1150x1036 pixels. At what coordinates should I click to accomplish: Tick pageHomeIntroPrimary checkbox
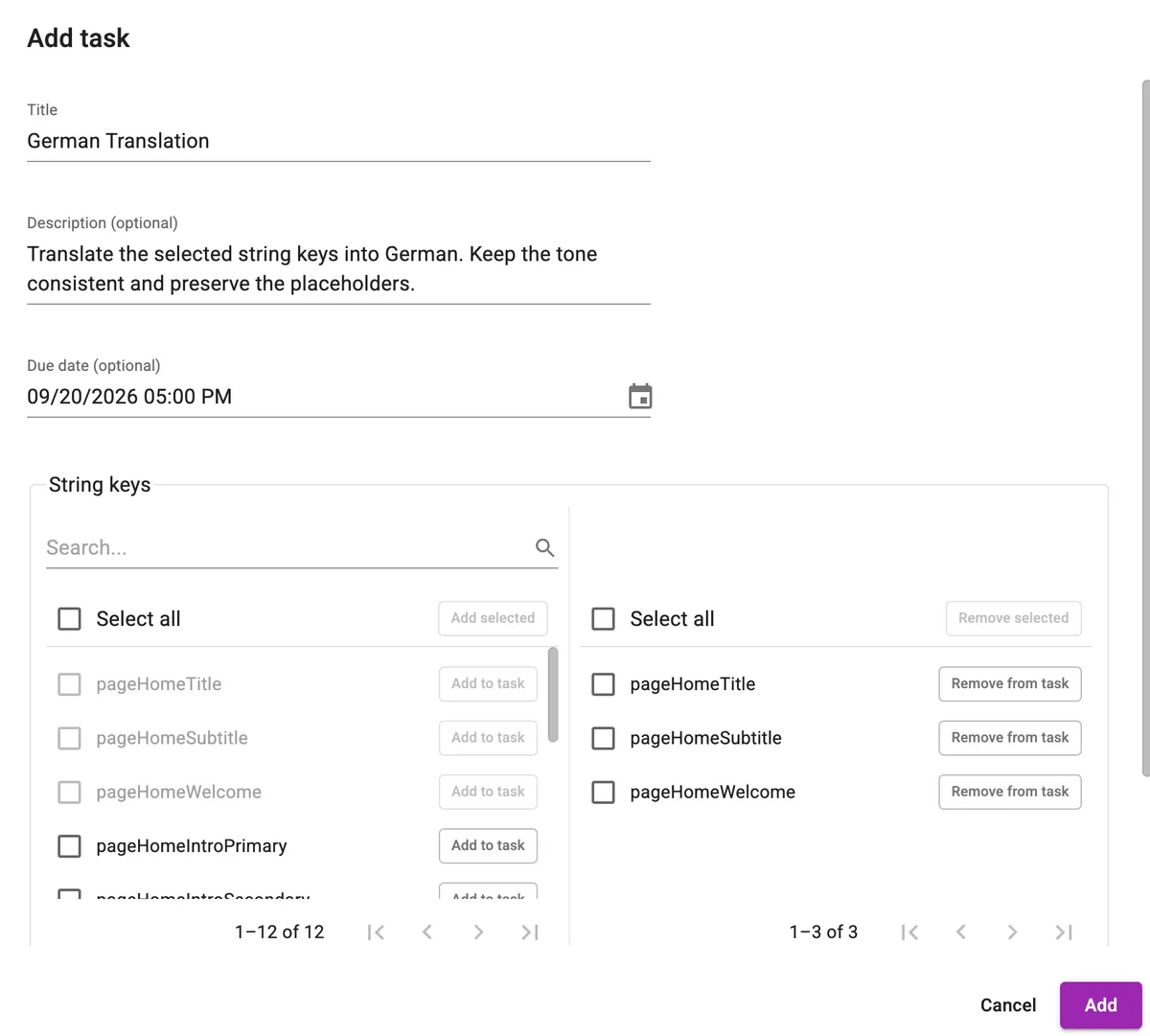69,845
